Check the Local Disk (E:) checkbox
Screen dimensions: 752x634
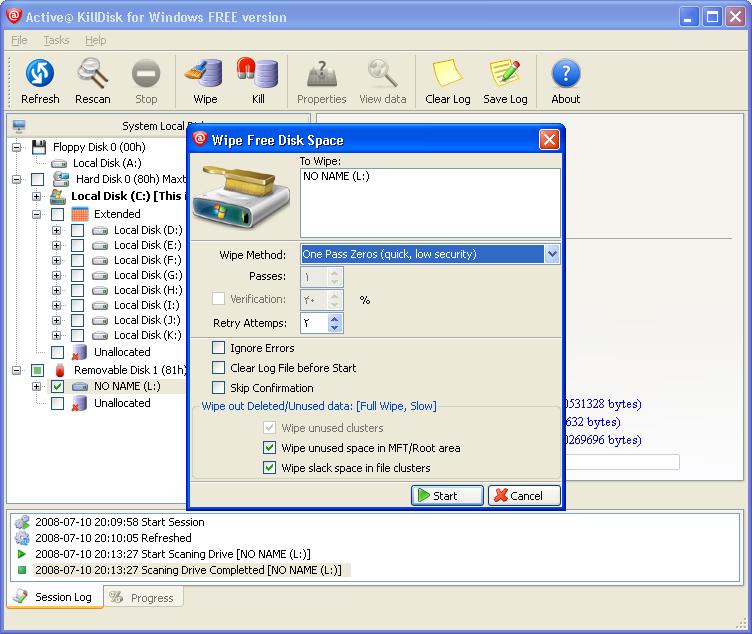click(77, 246)
